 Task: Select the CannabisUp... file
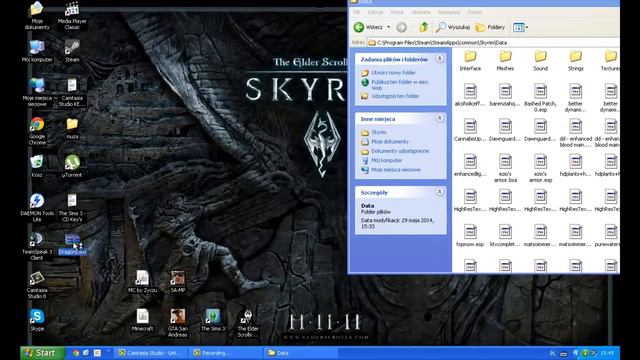(470, 130)
